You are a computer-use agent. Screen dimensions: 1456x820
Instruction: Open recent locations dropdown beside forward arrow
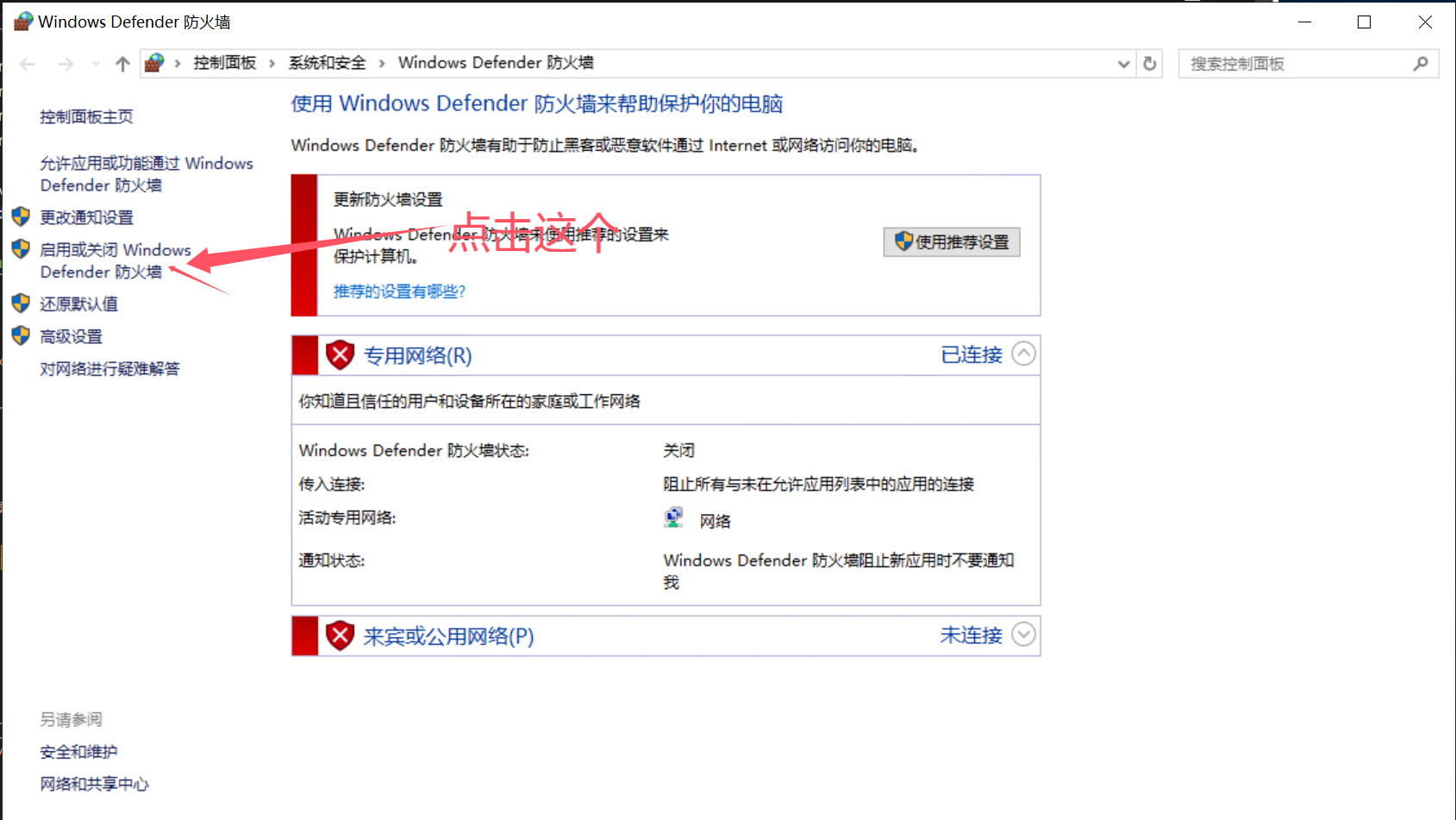coord(96,64)
